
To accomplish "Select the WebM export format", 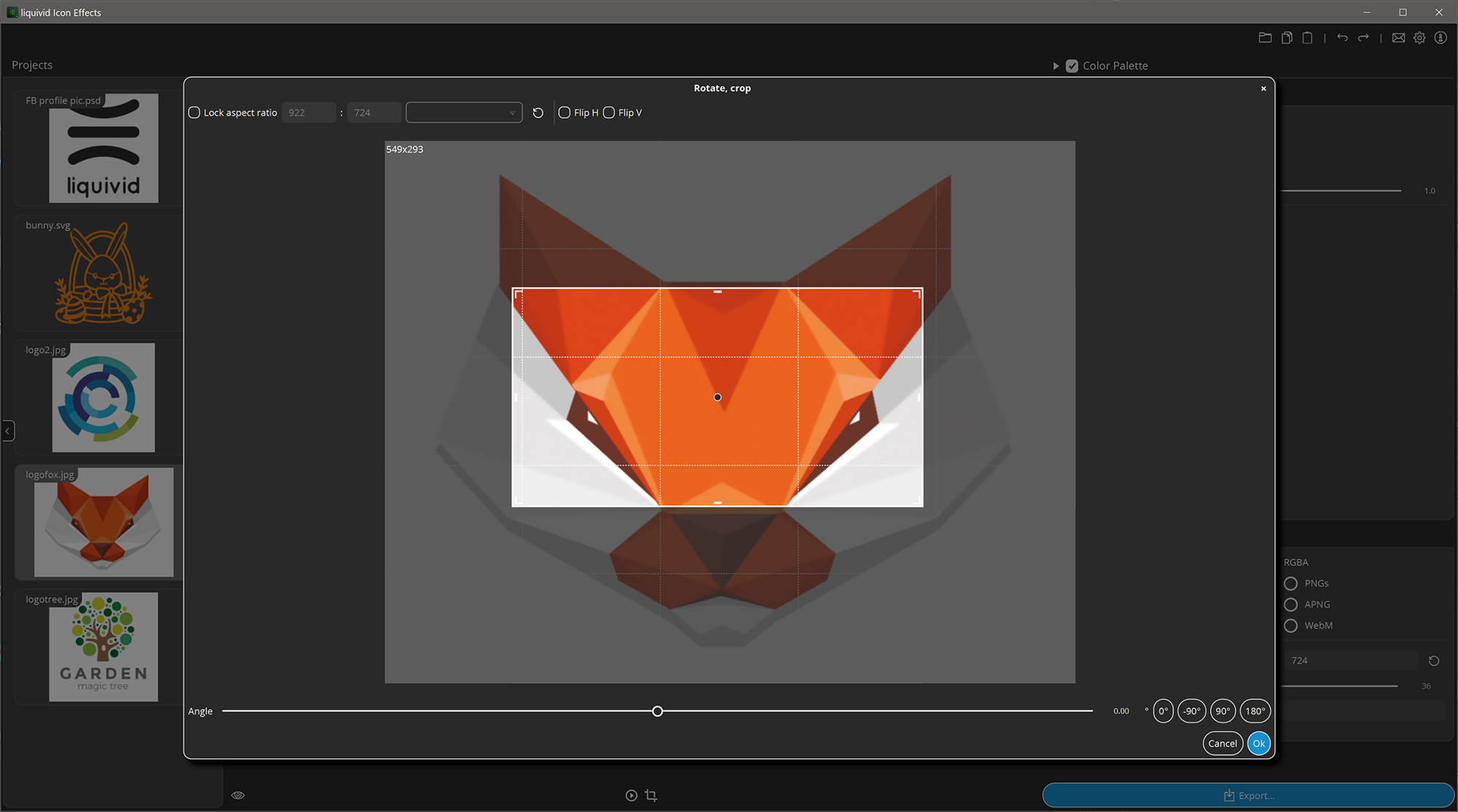I will [1290, 625].
